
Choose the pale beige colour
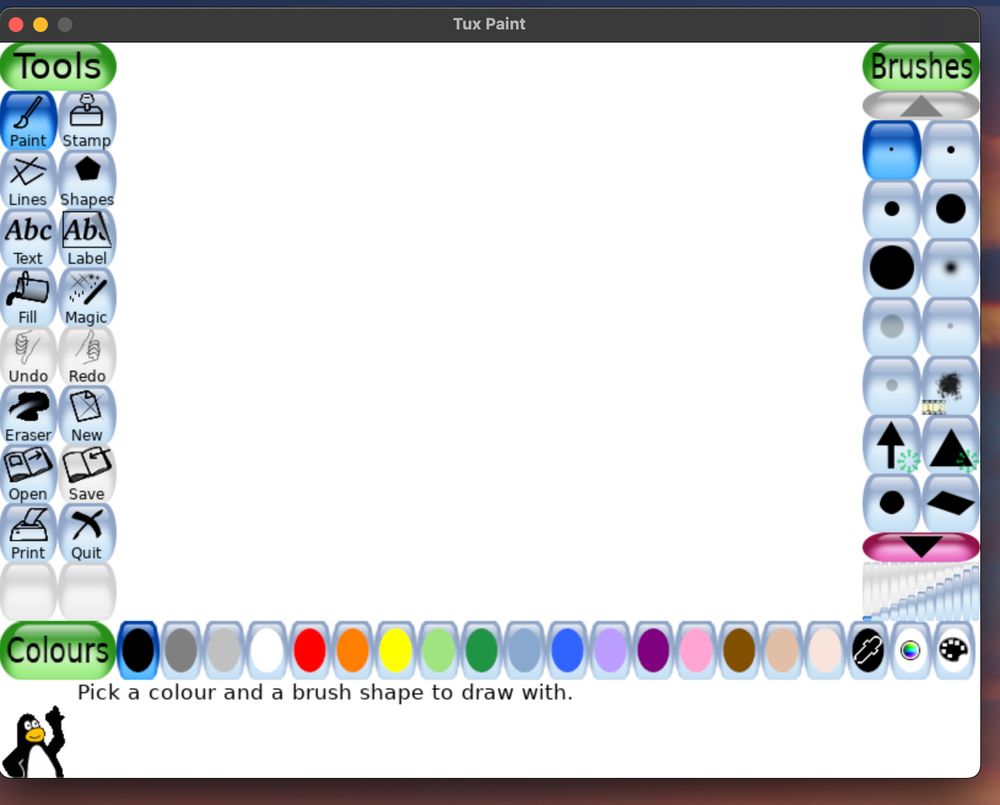(x=825, y=650)
